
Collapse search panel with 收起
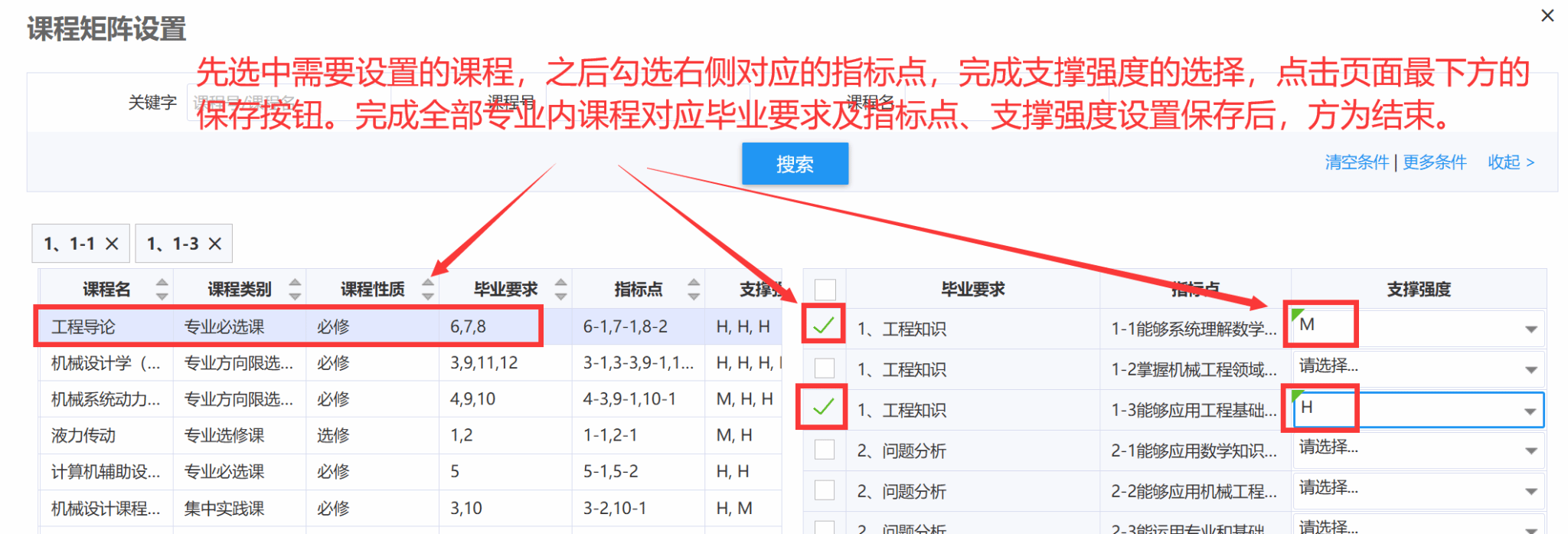point(1510,162)
